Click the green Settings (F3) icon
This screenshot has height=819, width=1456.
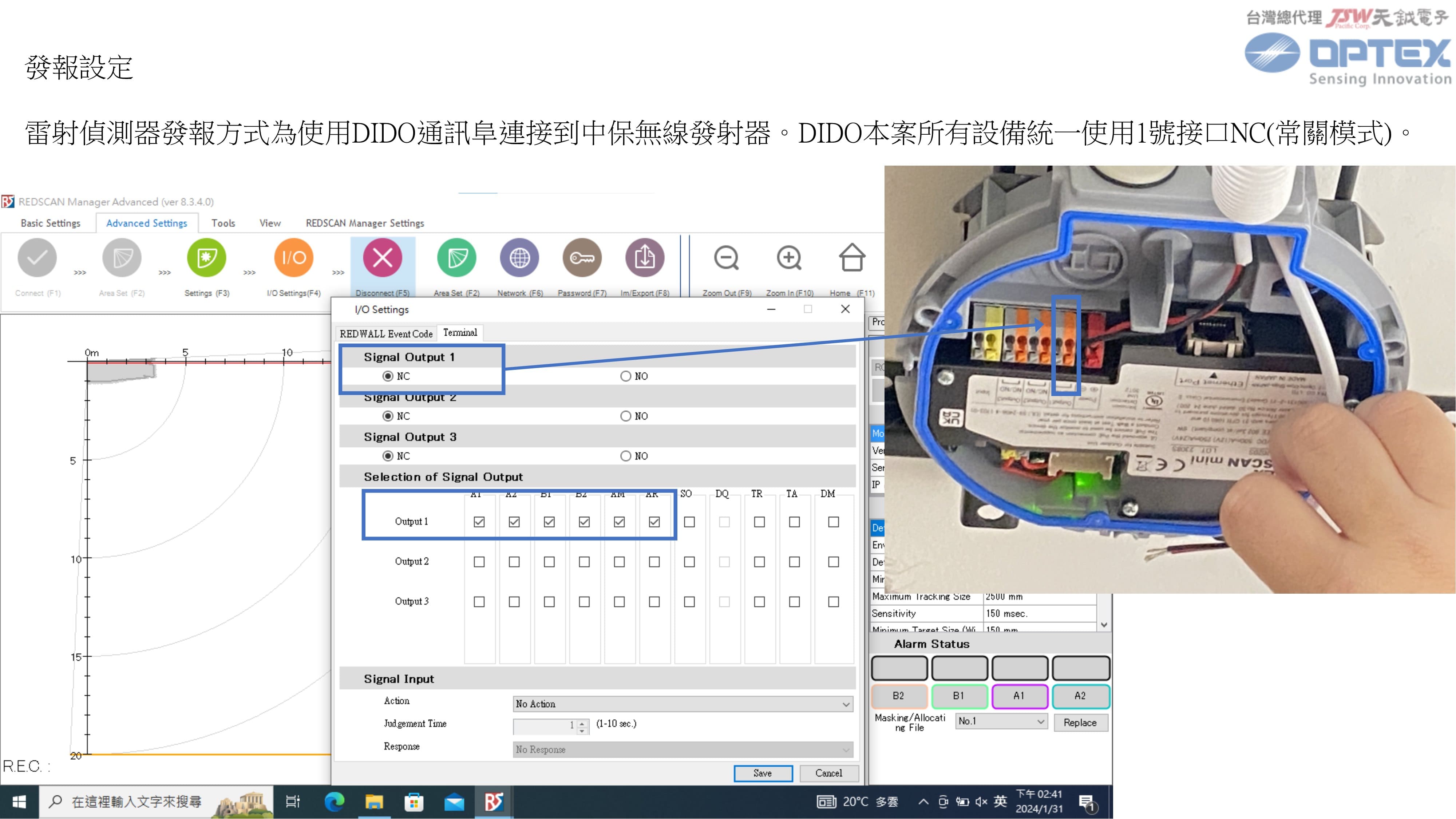tap(206, 258)
